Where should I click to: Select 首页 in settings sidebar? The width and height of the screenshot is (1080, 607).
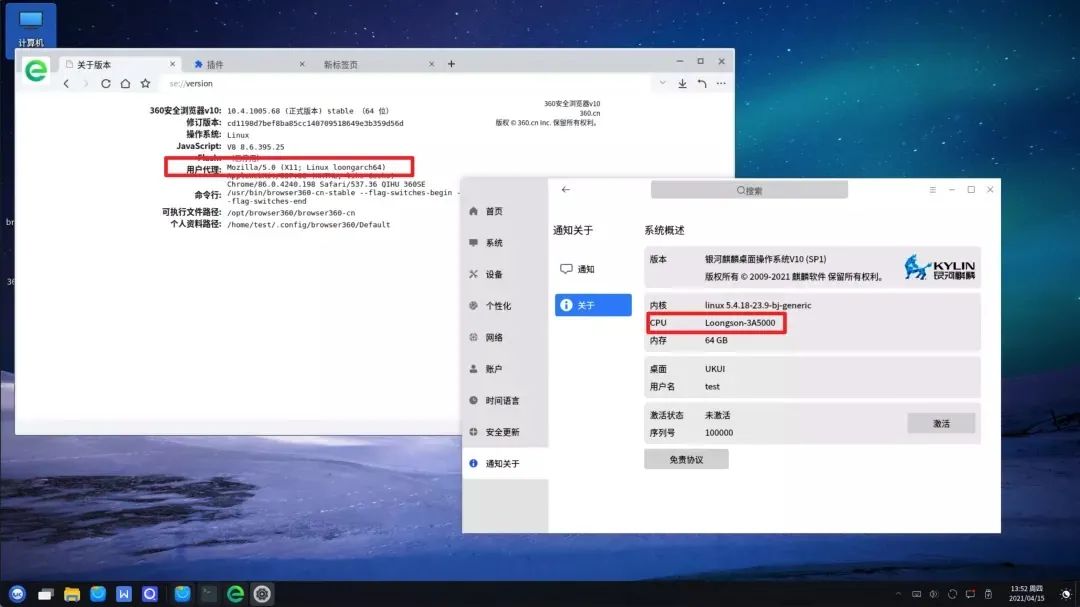point(505,212)
